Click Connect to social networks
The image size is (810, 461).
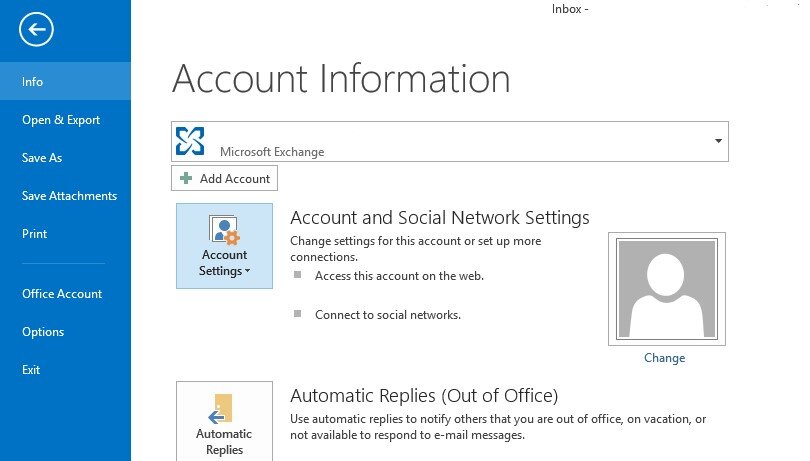pyautogui.click(x=387, y=314)
